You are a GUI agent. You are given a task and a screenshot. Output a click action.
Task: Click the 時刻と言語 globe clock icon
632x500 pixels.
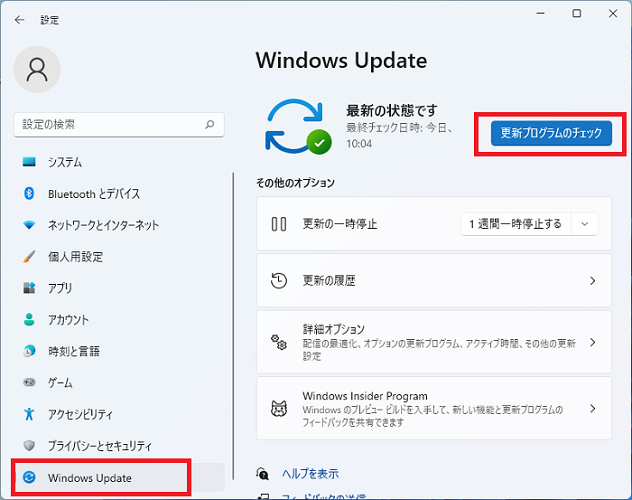(x=29, y=351)
